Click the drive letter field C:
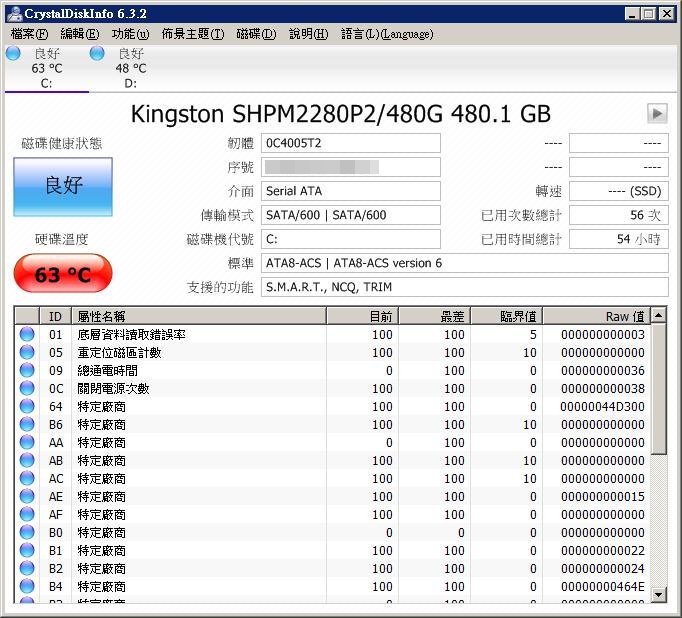Image resolution: width=682 pixels, height=618 pixels. pyautogui.click(x=351, y=239)
